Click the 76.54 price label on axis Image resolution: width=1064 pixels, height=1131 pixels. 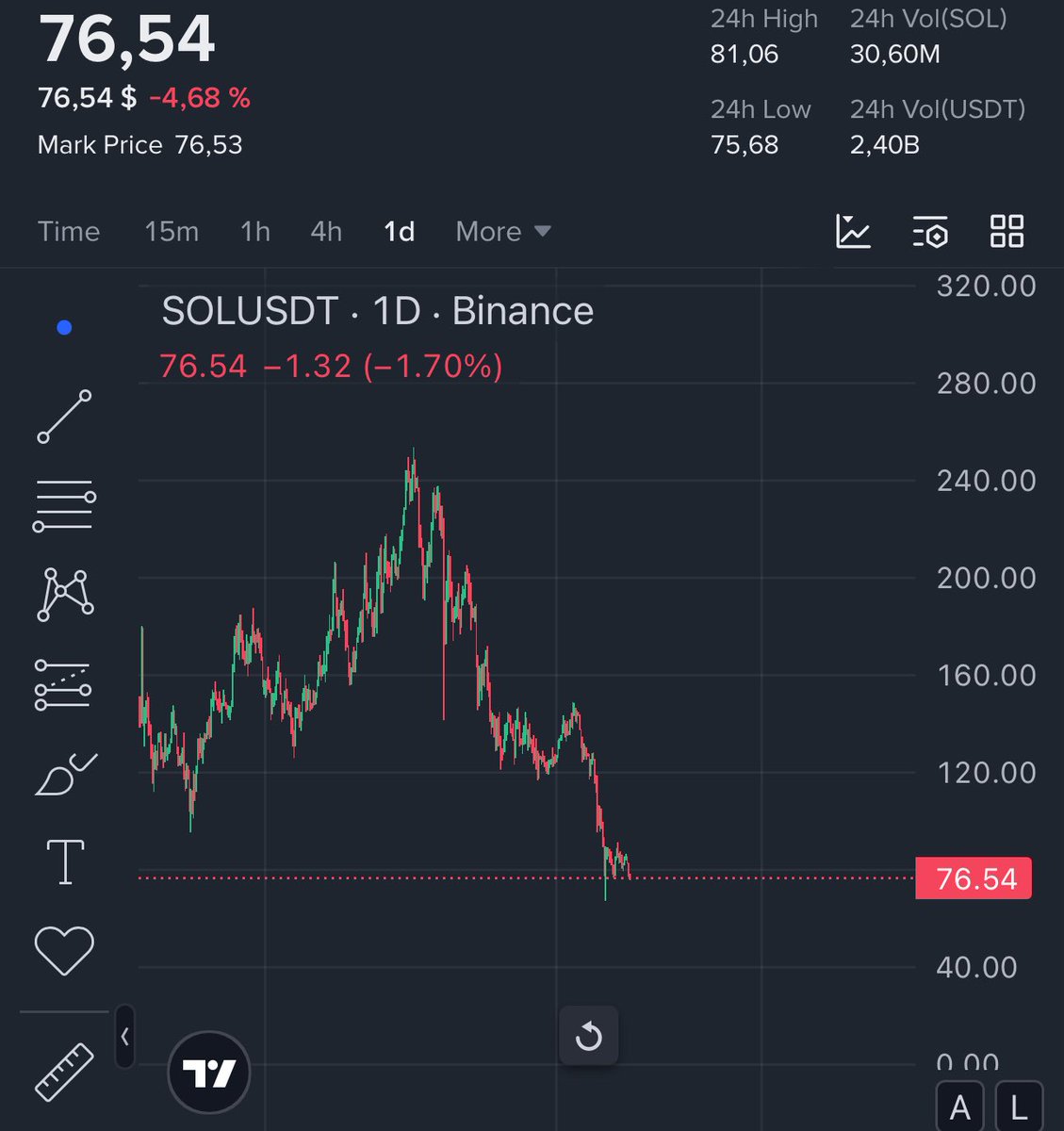(974, 878)
